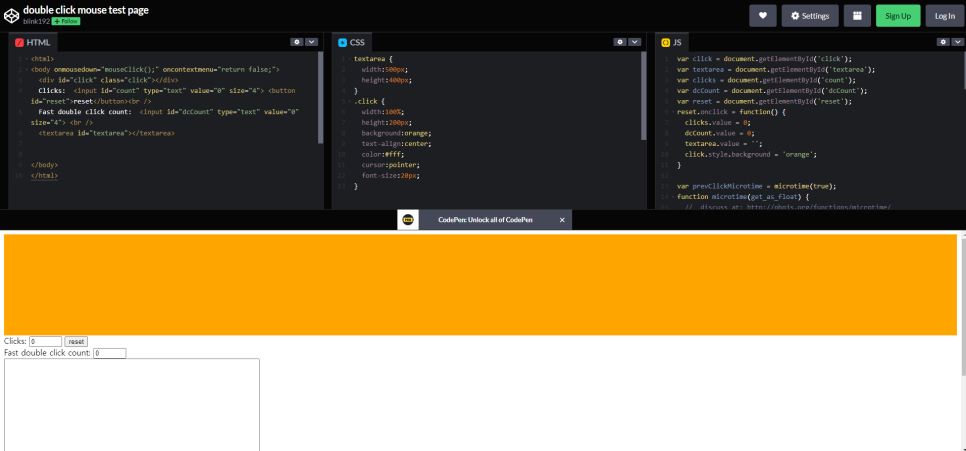Click the Fast double click count field

click(x=110, y=354)
